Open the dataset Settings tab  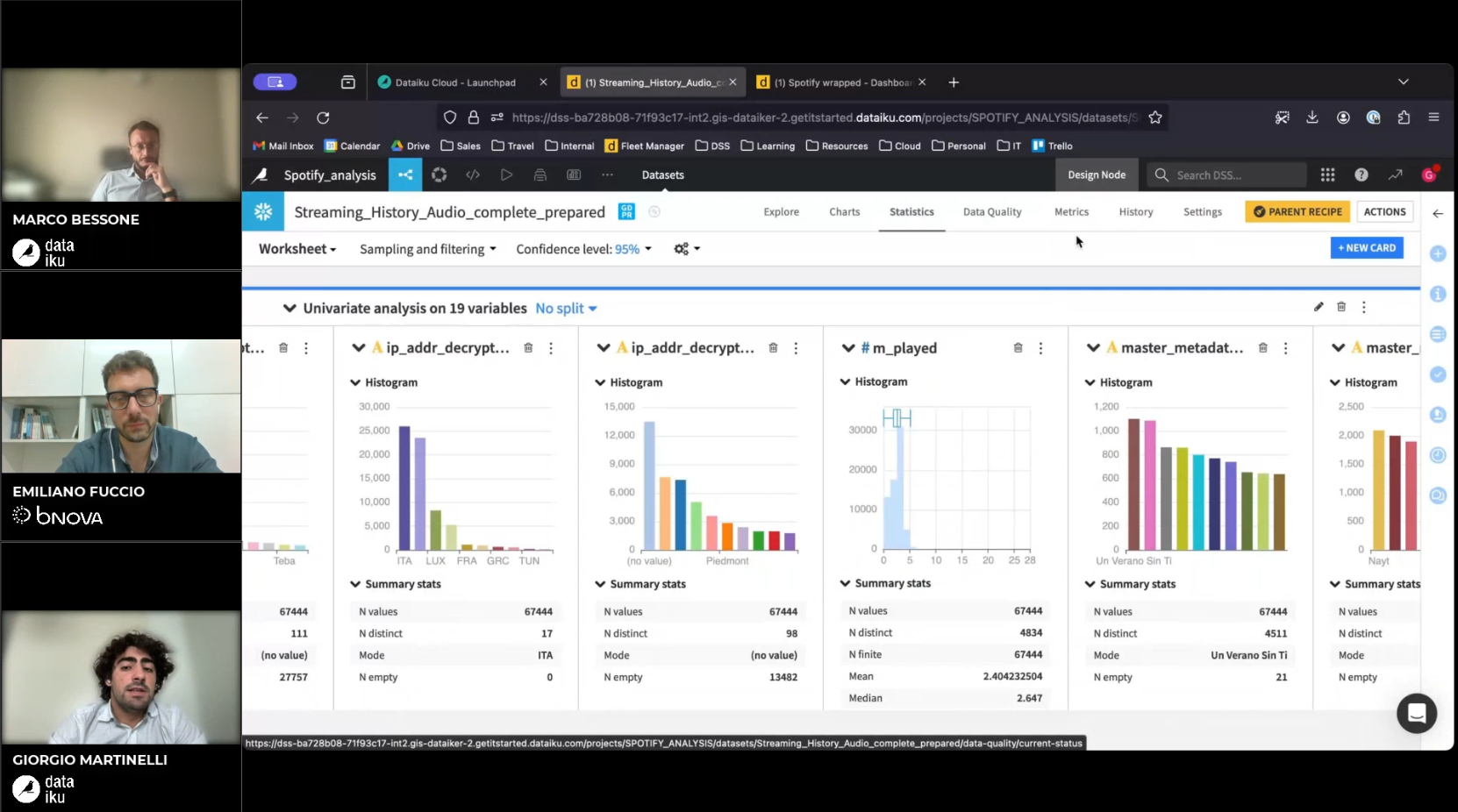(x=1203, y=212)
